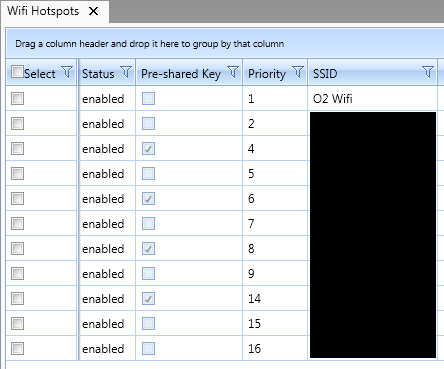Tick the select-all checkbox in header
This screenshot has width=444, height=369.
[x=17, y=71]
